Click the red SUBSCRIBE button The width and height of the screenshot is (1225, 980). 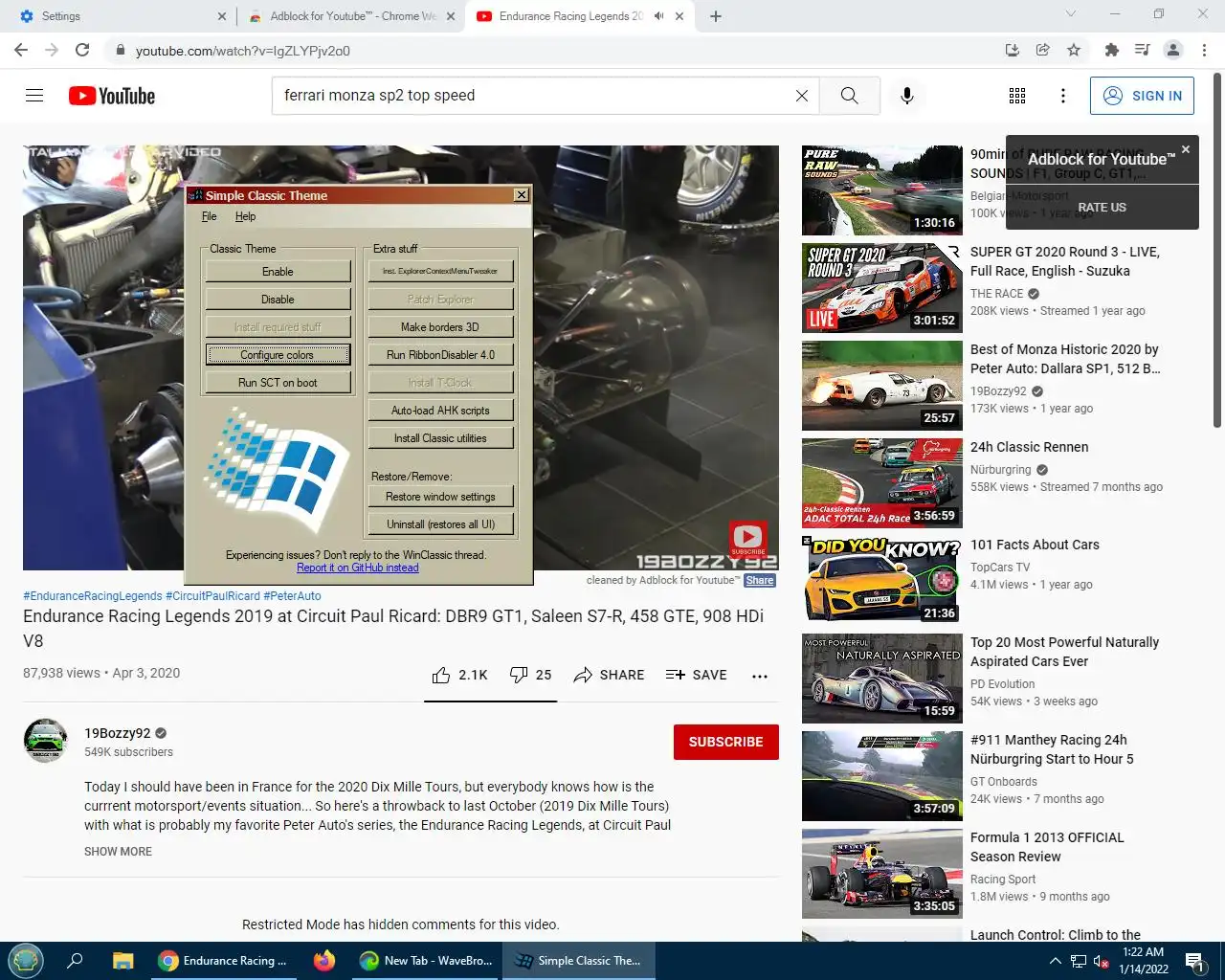(x=725, y=742)
